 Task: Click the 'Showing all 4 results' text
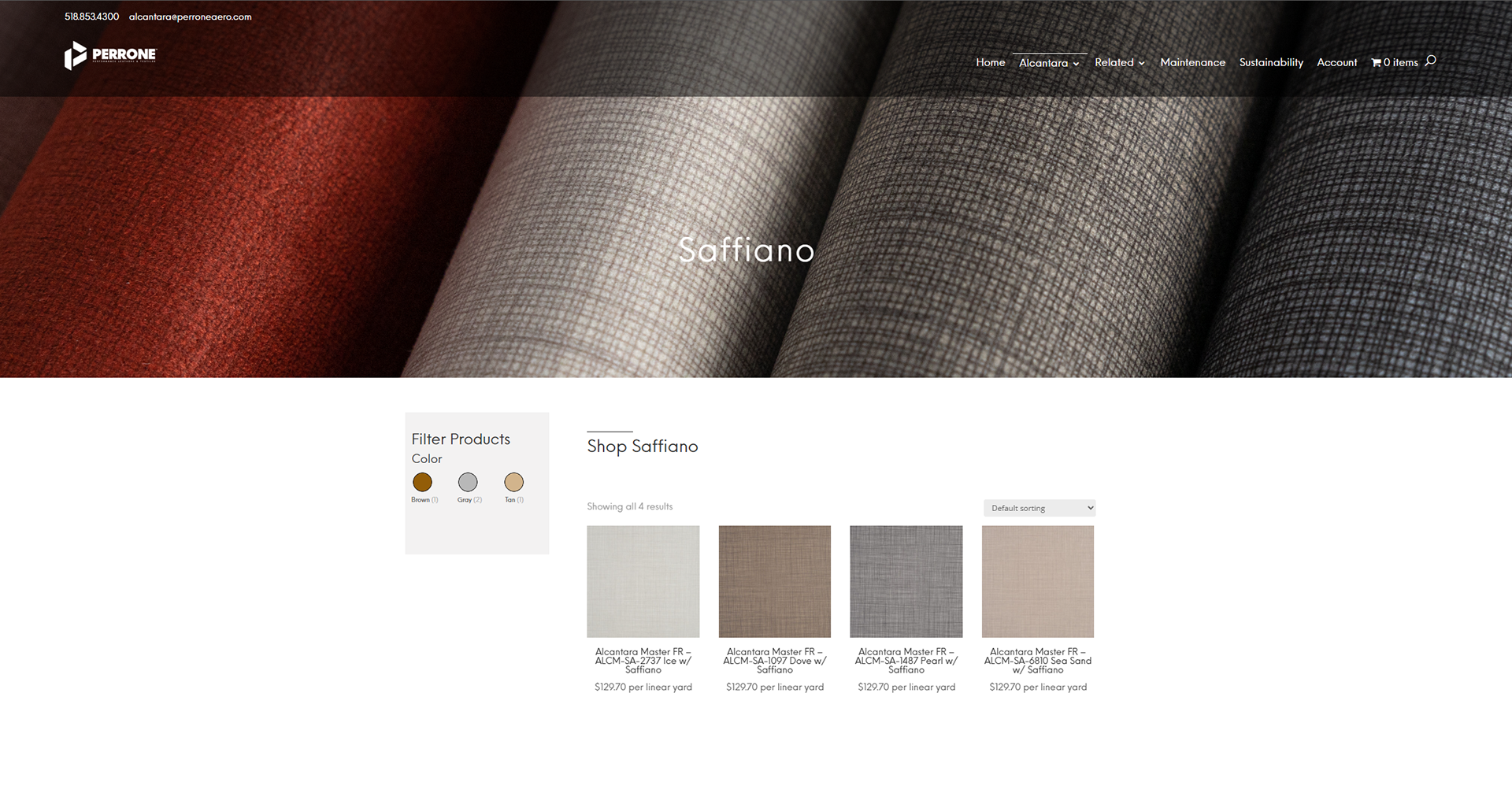(629, 506)
